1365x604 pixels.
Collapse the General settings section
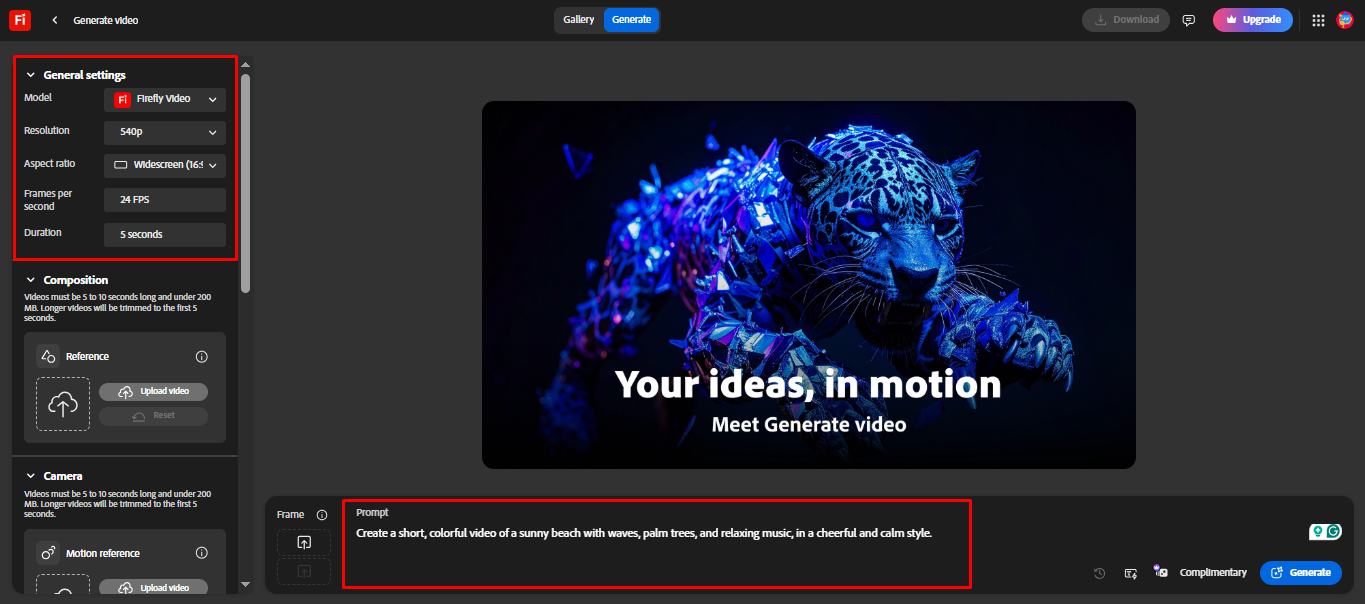click(29, 73)
